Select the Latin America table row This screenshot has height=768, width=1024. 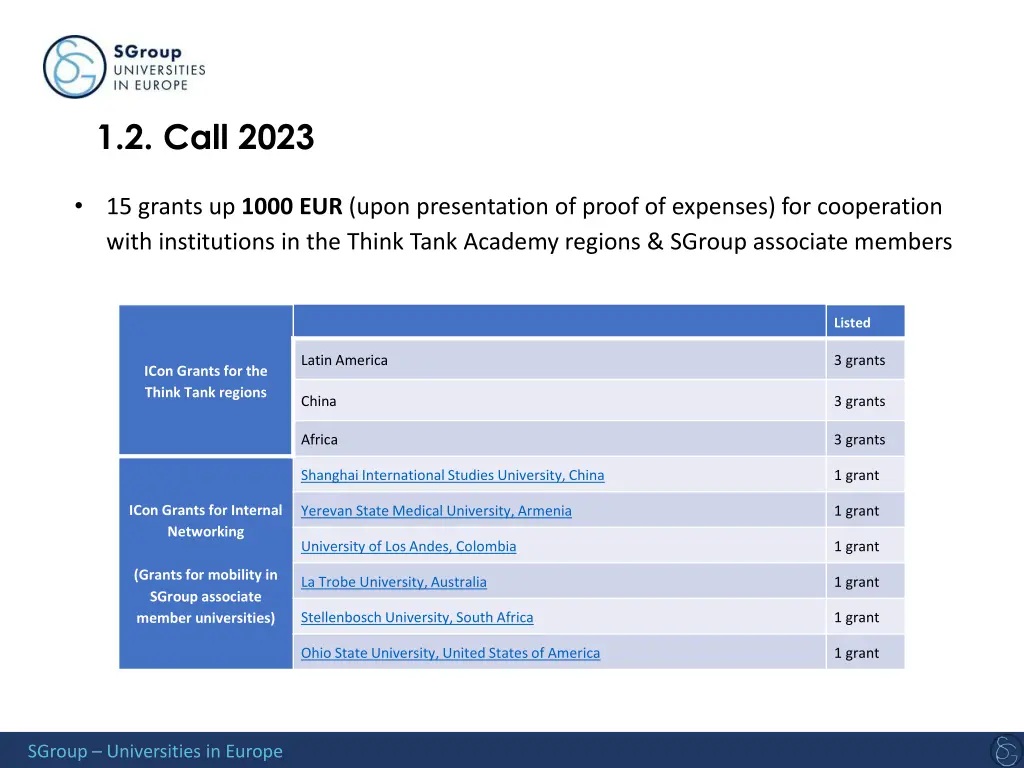point(559,360)
